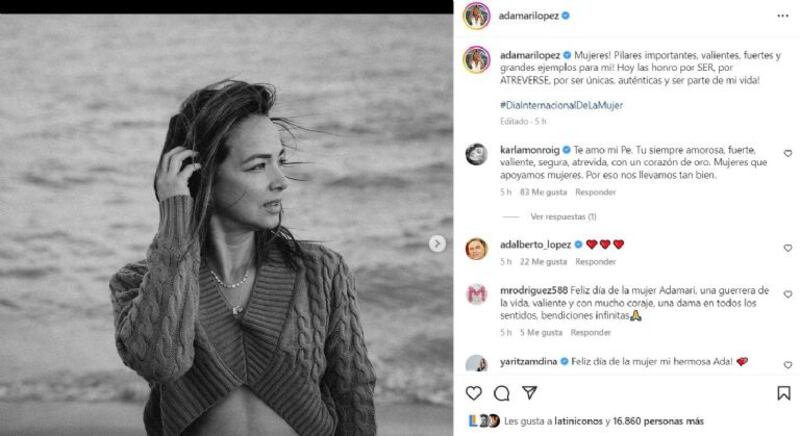Save post with the bookmark icon
The image size is (800, 436).
click(x=783, y=393)
